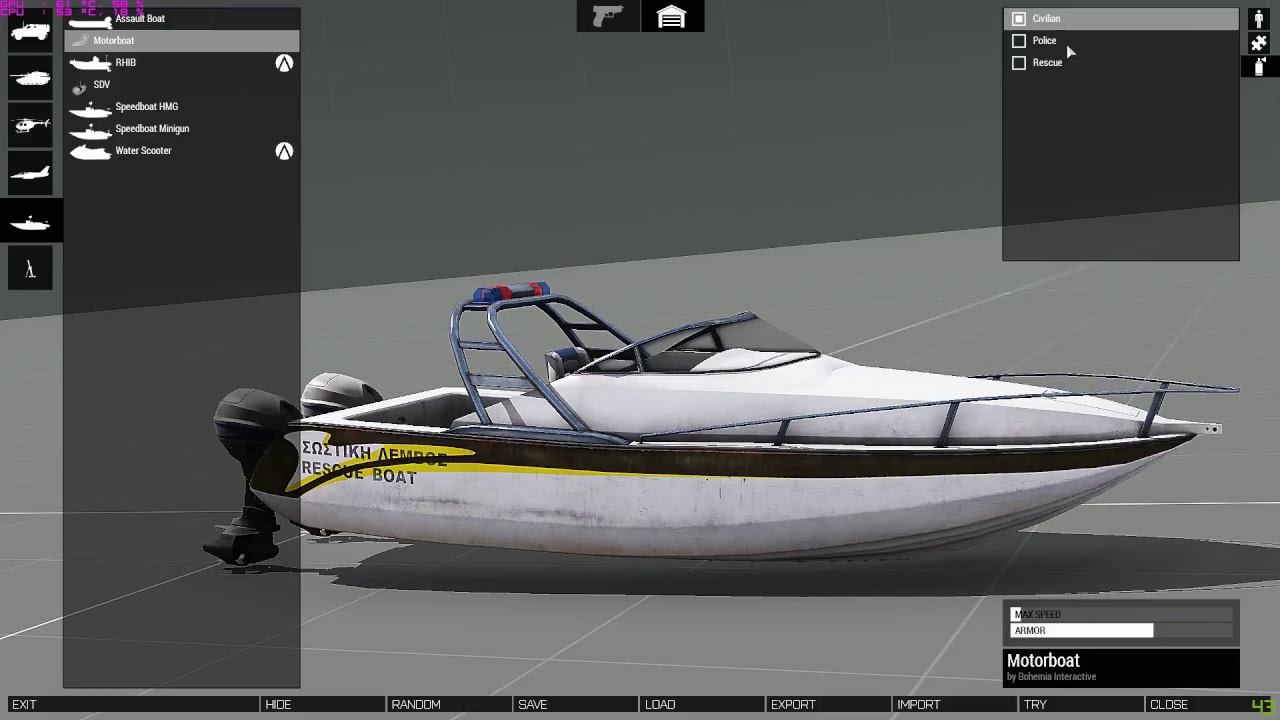Select Water Scooter in the list

click(x=181, y=151)
